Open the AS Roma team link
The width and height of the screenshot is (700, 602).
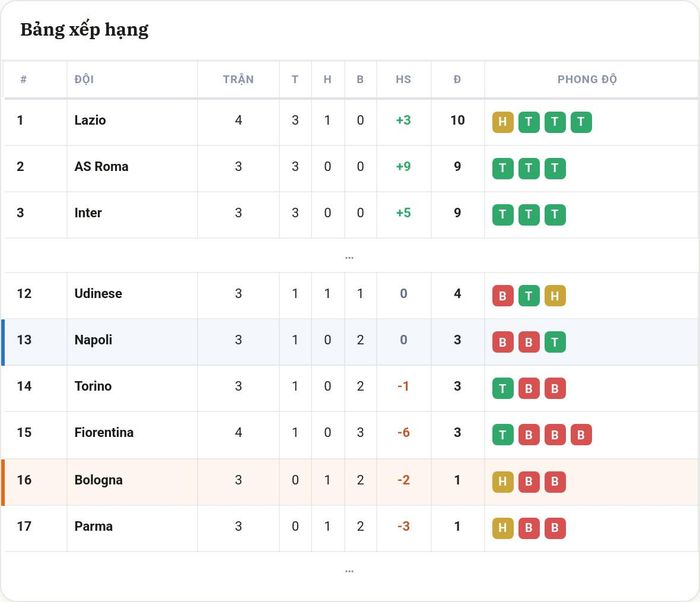tap(101, 167)
